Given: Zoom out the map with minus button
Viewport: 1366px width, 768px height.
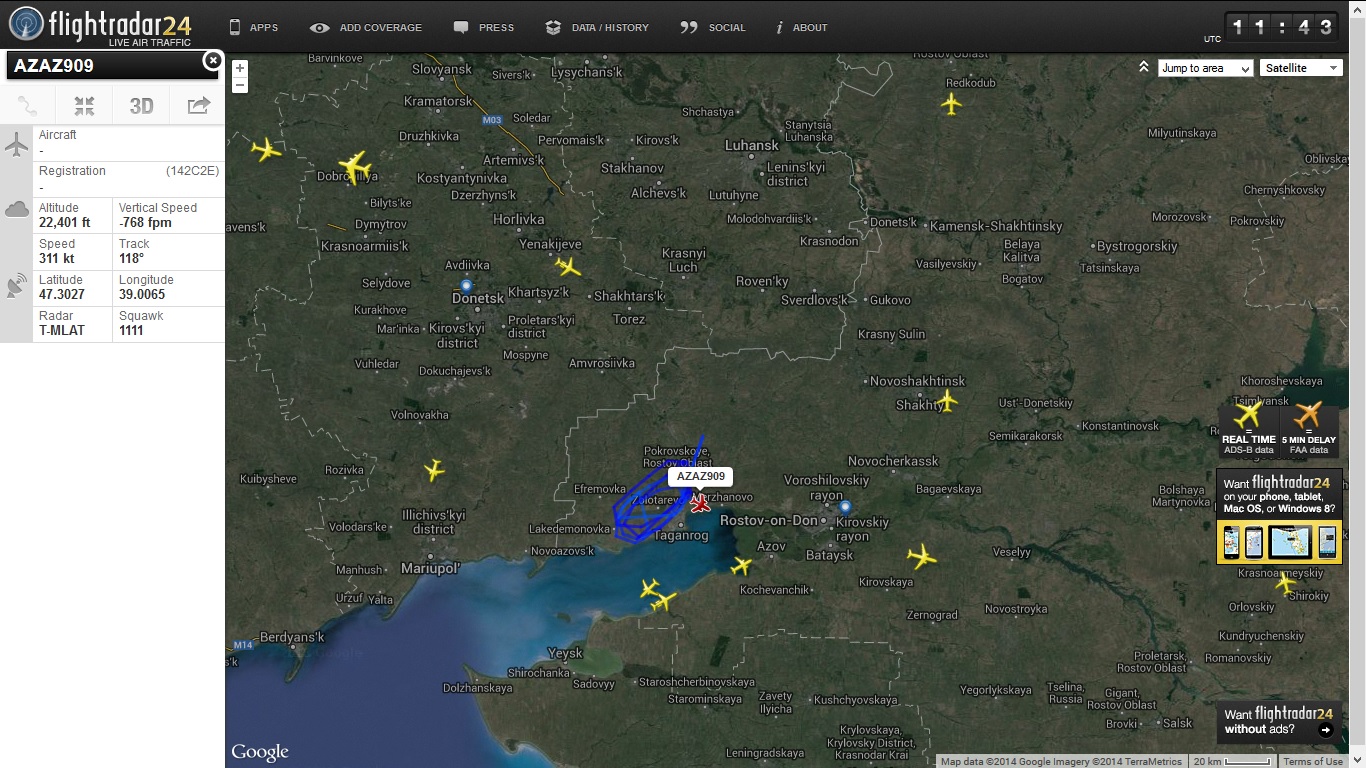Looking at the screenshot, I should pos(239,85).
